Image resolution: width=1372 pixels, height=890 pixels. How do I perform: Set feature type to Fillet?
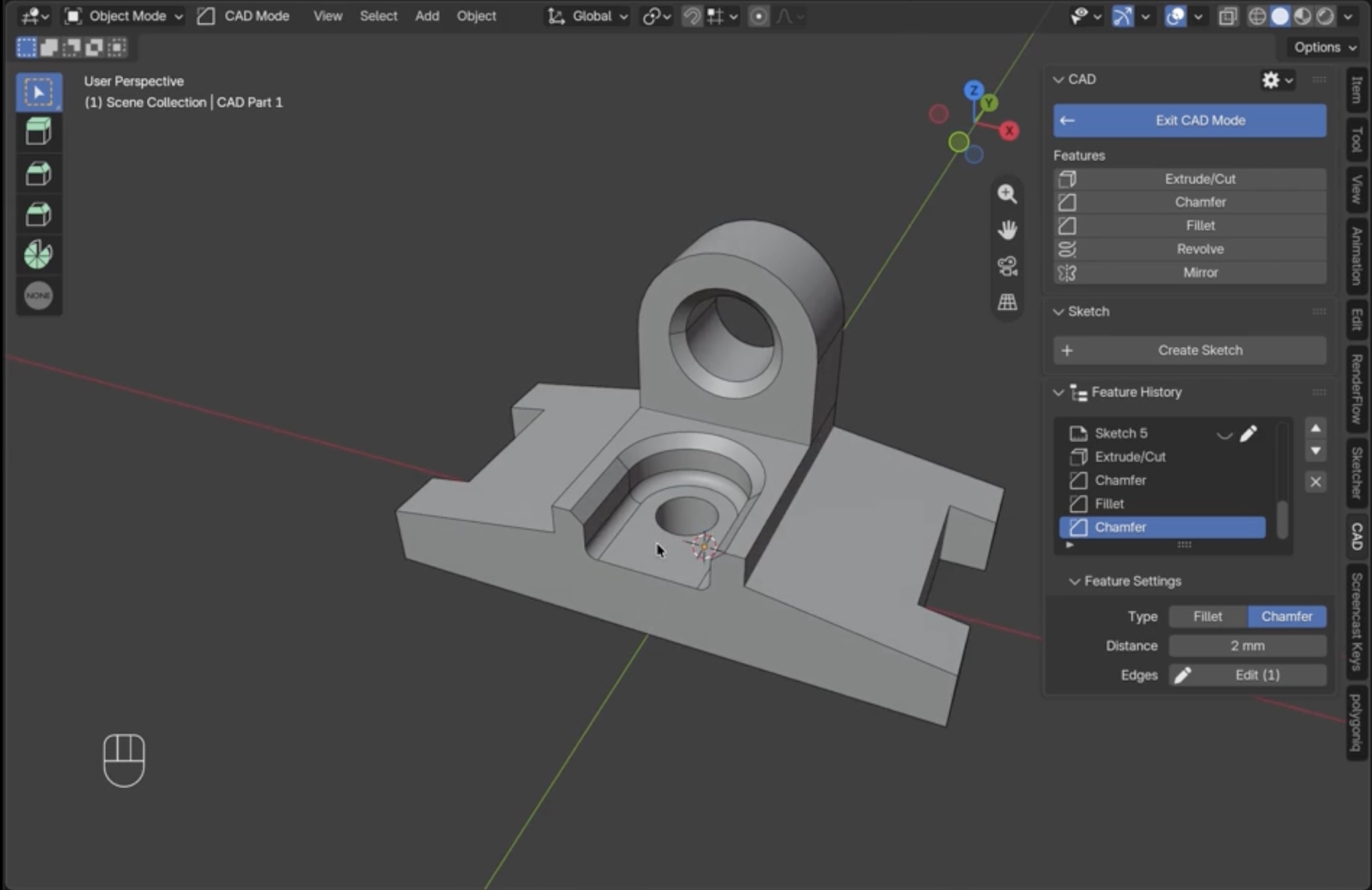click(1208, 617)
